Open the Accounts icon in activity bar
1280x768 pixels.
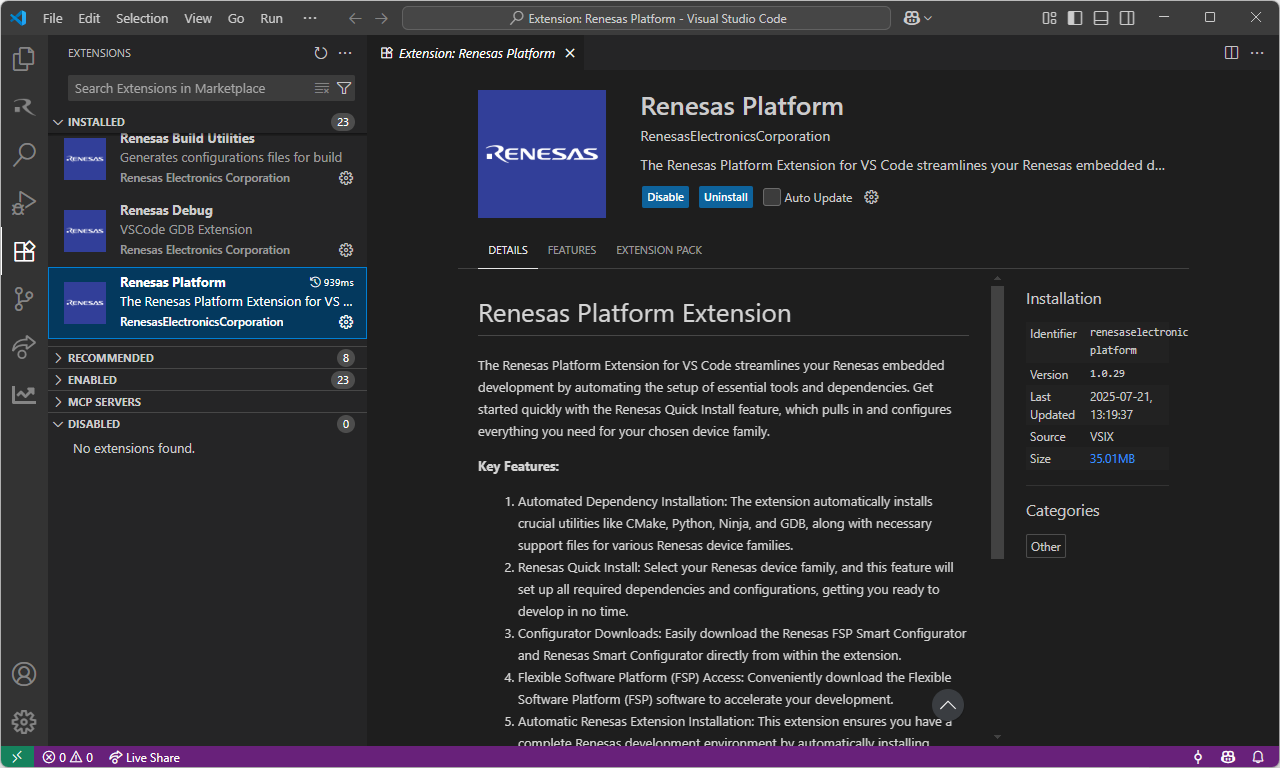(x=24, y=674)
